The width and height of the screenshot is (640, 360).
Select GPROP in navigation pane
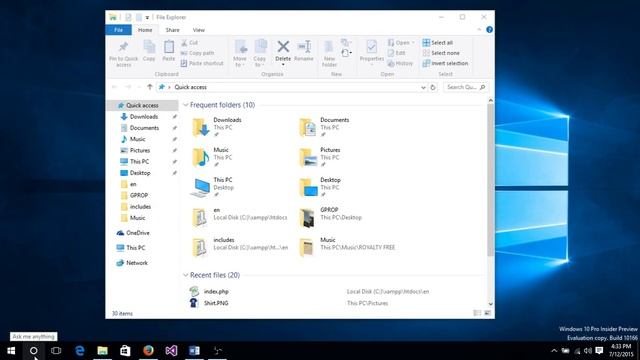coord(139,196)
